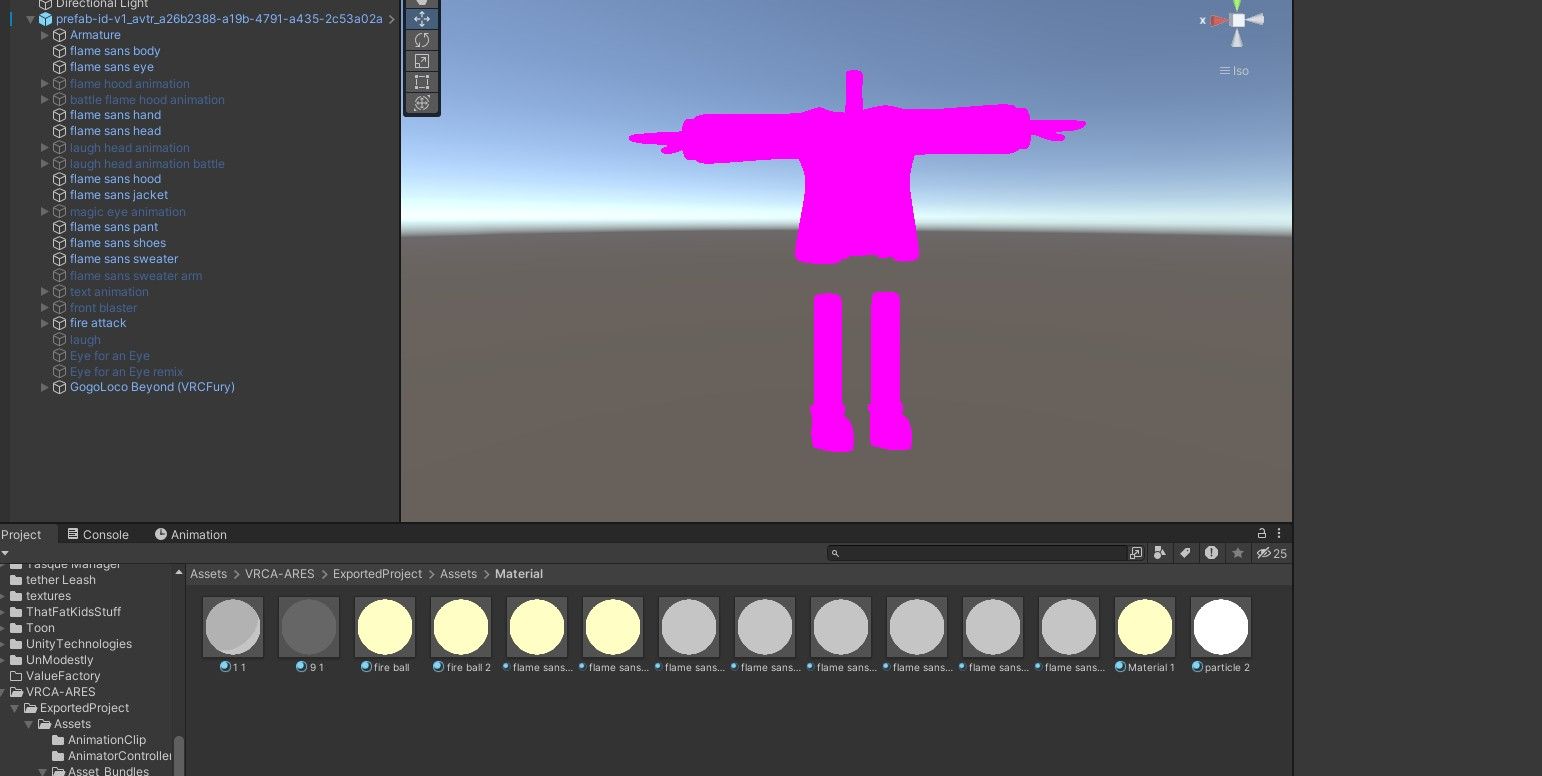Select flame sans jacket in Hierarchy

(119, 195)
